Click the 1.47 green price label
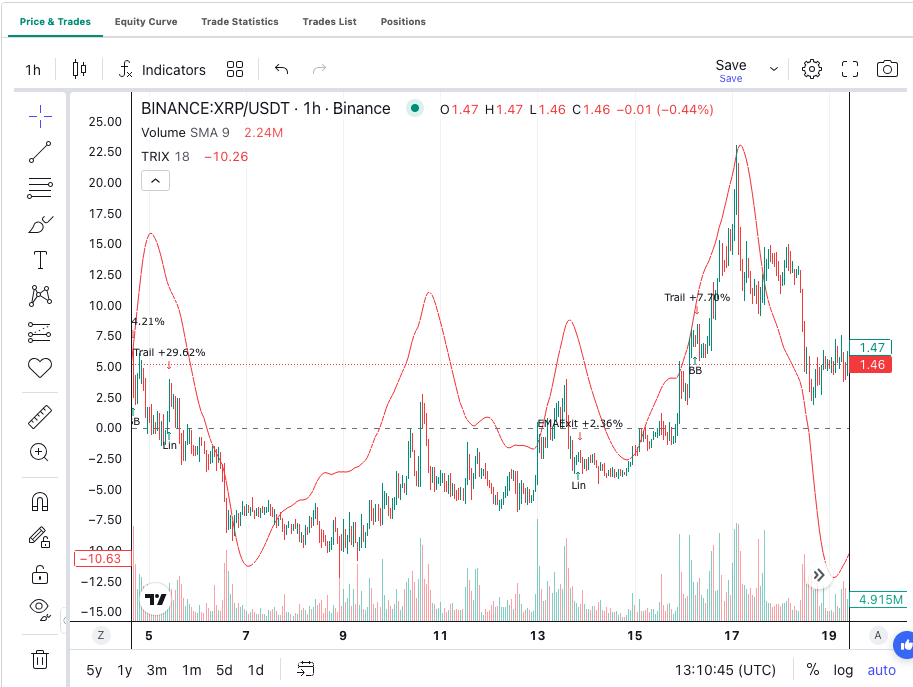Viewport: 913px width, 687px height. coord(871,348)
